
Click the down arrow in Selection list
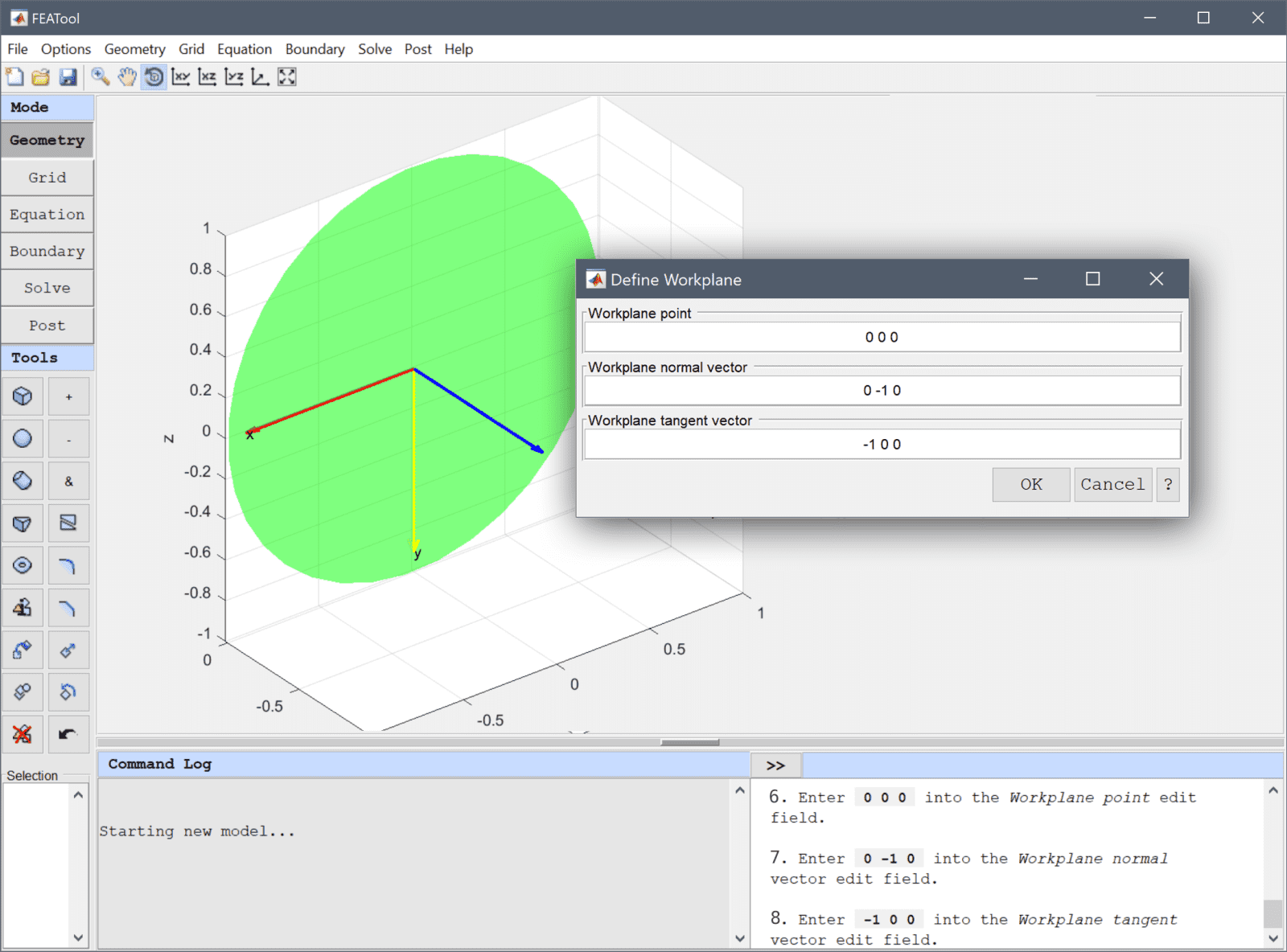[x=78, y=938]
